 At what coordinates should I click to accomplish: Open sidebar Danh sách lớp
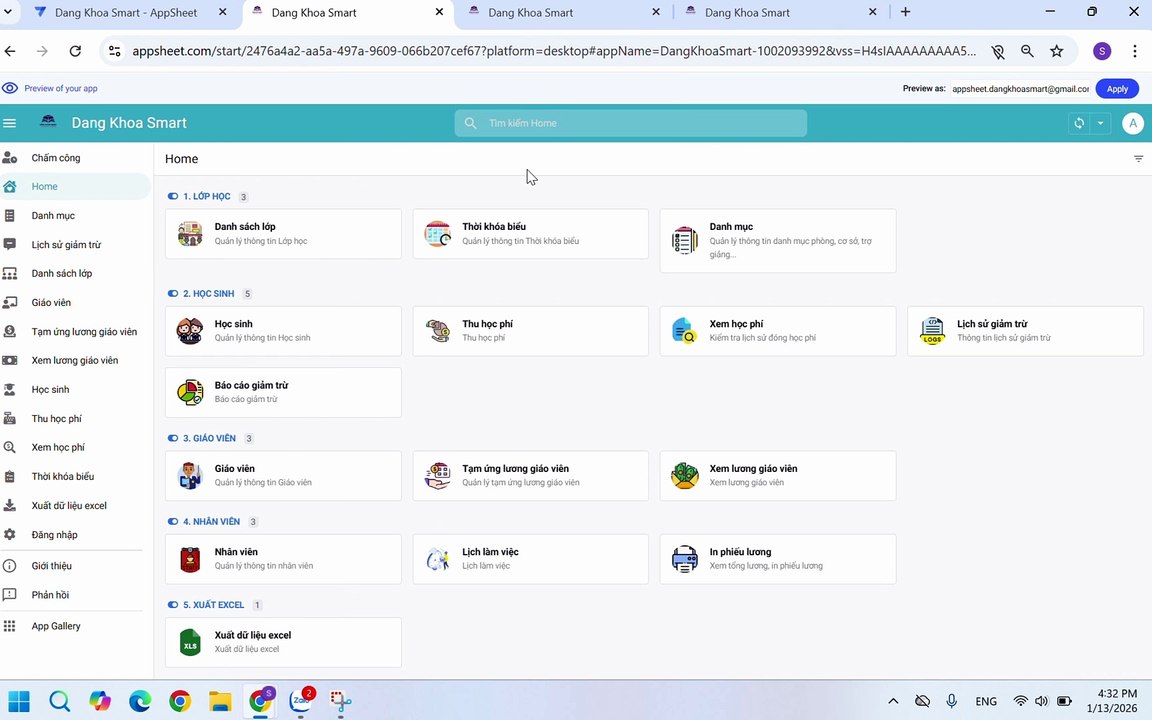(x=75, y=273)
